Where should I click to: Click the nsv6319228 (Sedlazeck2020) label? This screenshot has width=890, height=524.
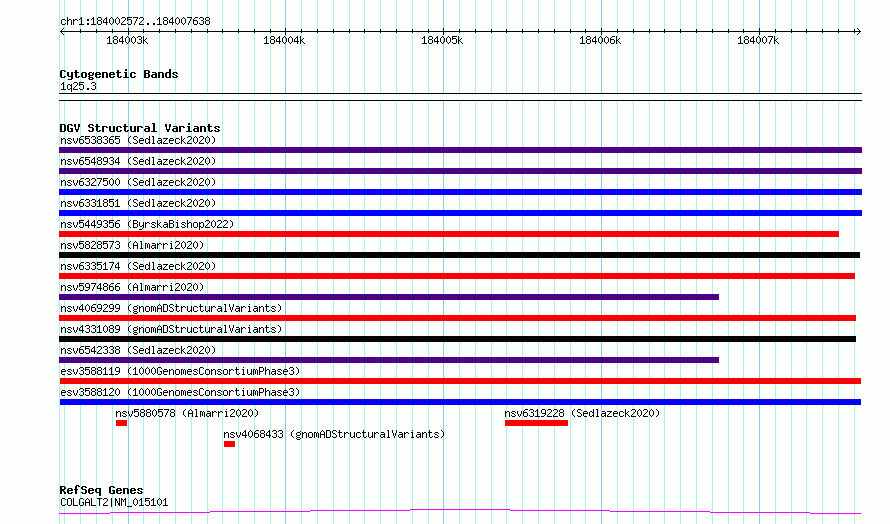[x=582, y=413]
